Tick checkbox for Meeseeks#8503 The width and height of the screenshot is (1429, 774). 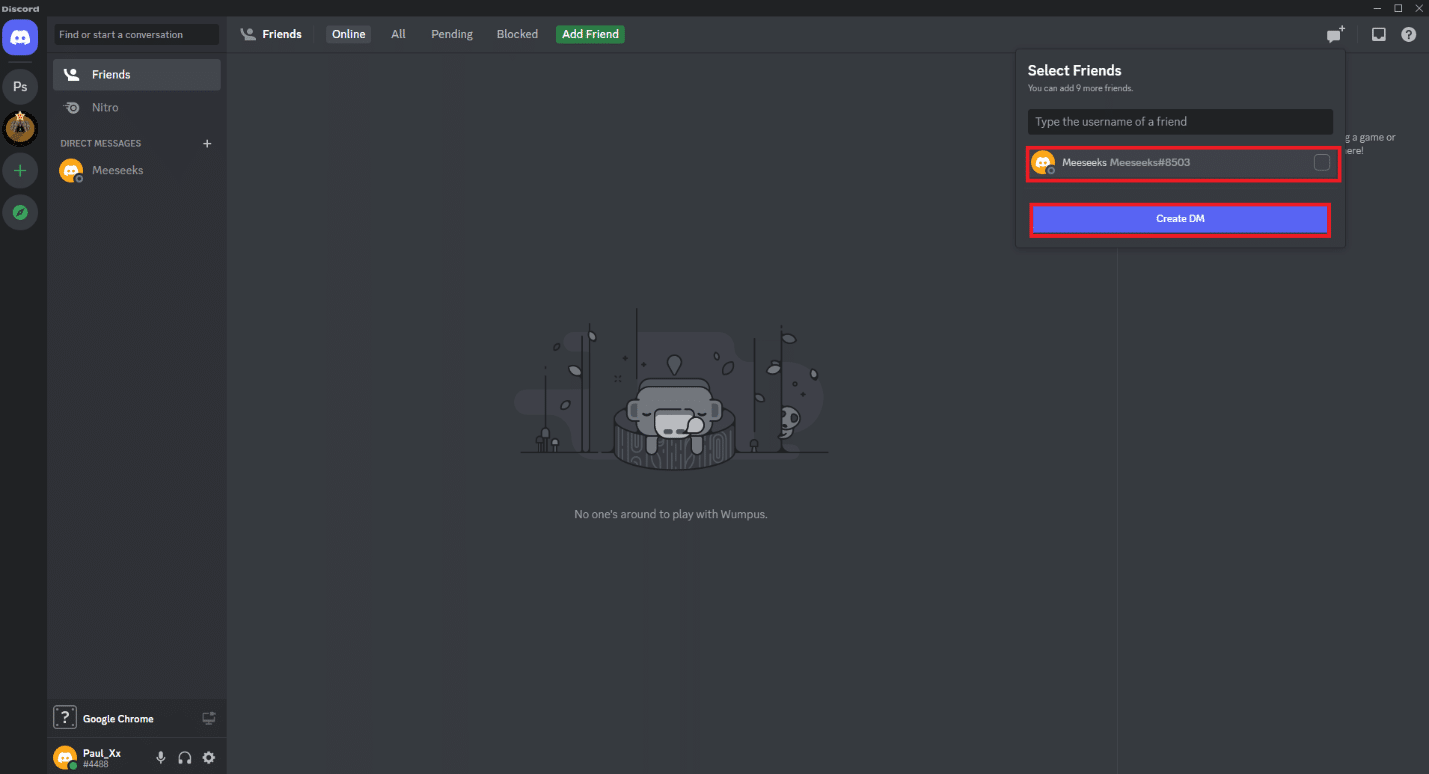click(1322, 163)
